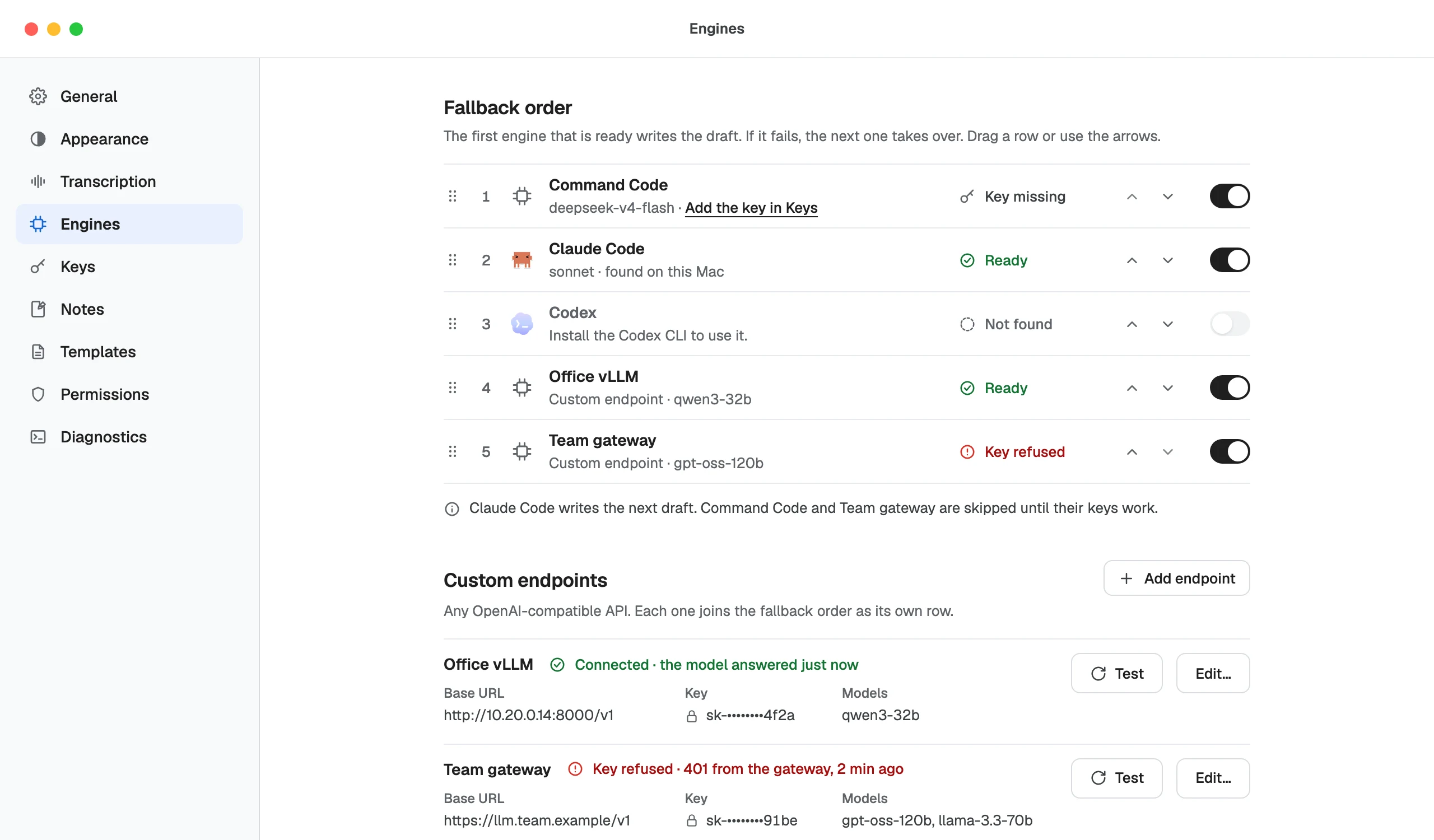Move Claude Code up with the arrow

[x=1132, y=260]
